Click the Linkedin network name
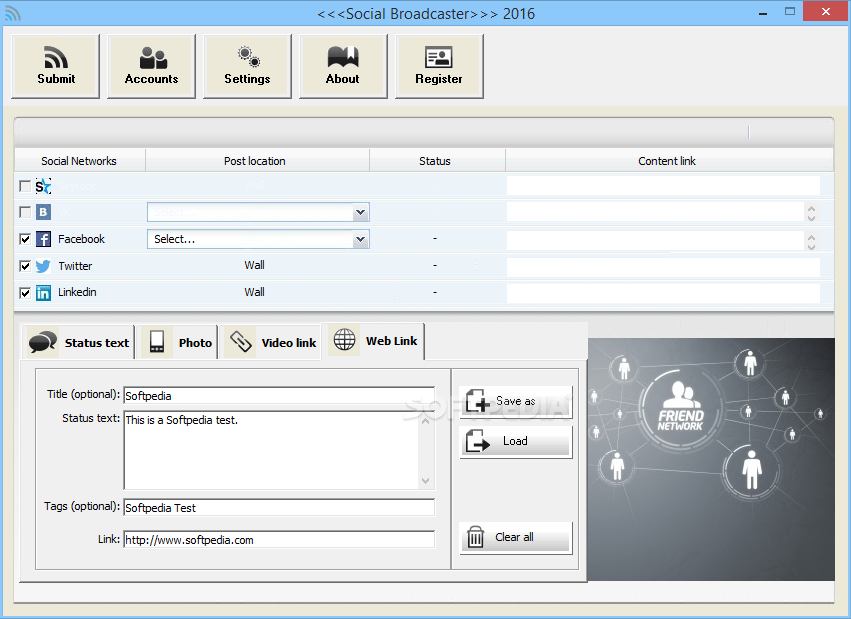851x619 pixels. 77,292
